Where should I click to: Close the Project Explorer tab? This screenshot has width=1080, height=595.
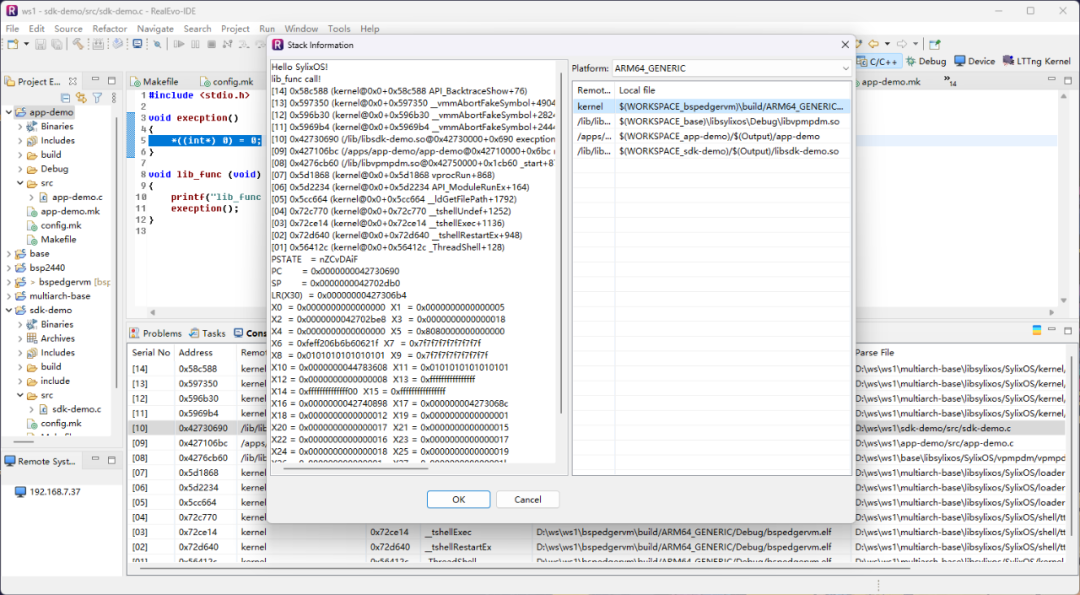[x=72, y=81]
